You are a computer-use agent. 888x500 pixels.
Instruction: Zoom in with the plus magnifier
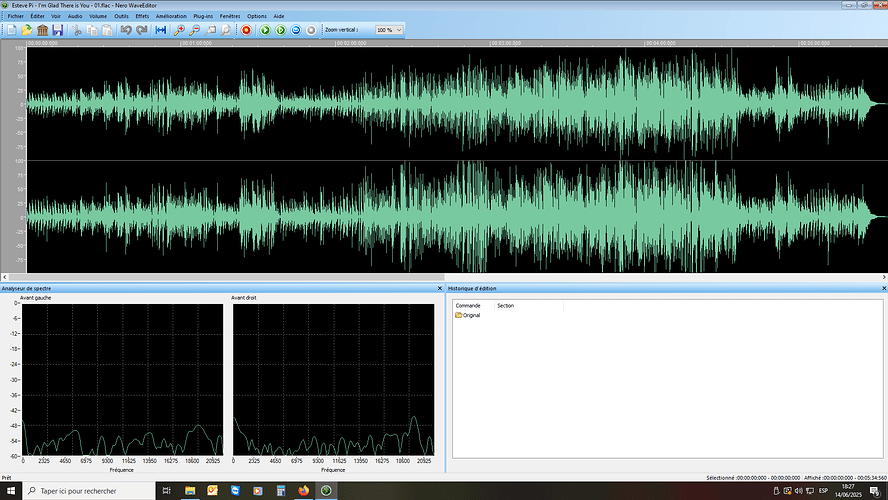pyautogui.click(x=179, y=30)
